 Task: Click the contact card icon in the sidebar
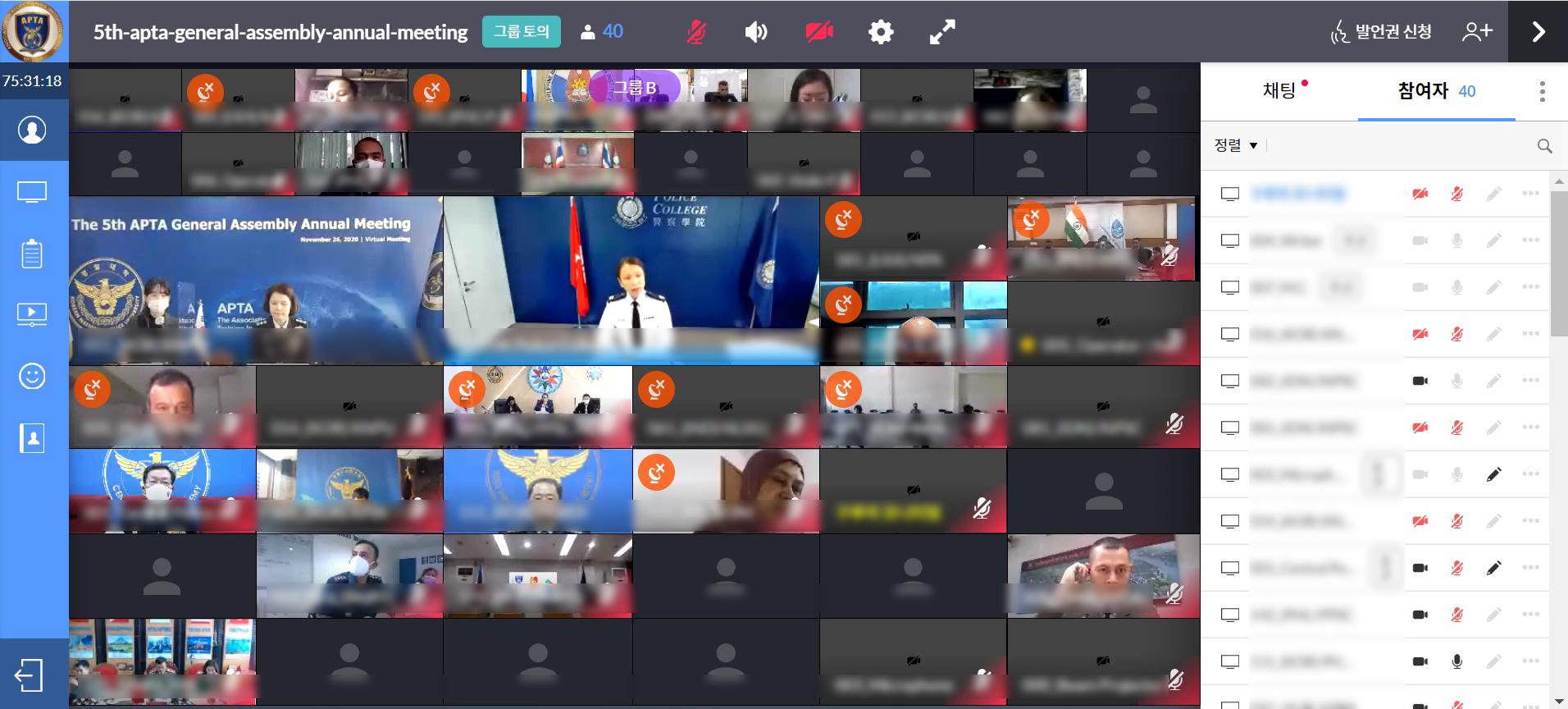32,438
